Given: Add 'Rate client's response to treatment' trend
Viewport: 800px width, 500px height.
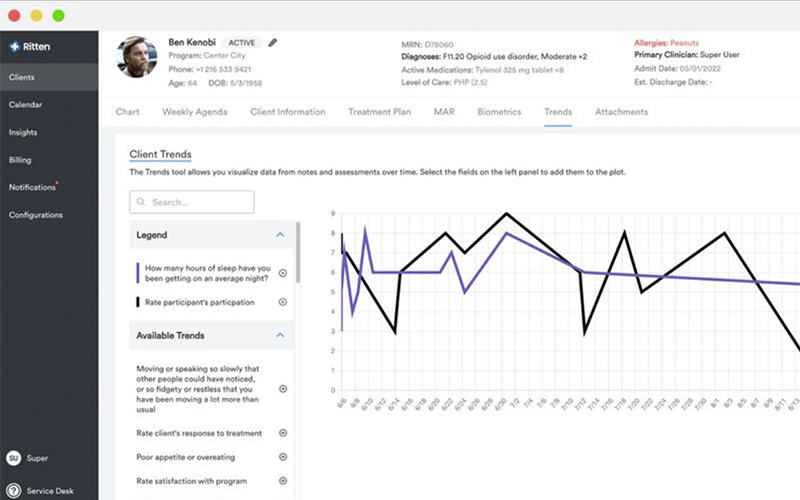Looking at the screenshot, I should coord(283,433).
